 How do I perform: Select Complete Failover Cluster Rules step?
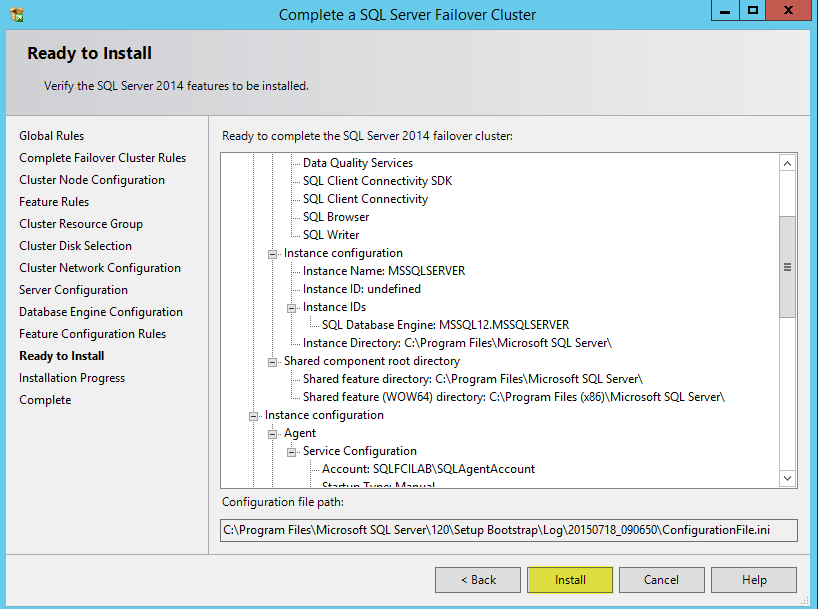pyautogui.click(x=103, y=158)
